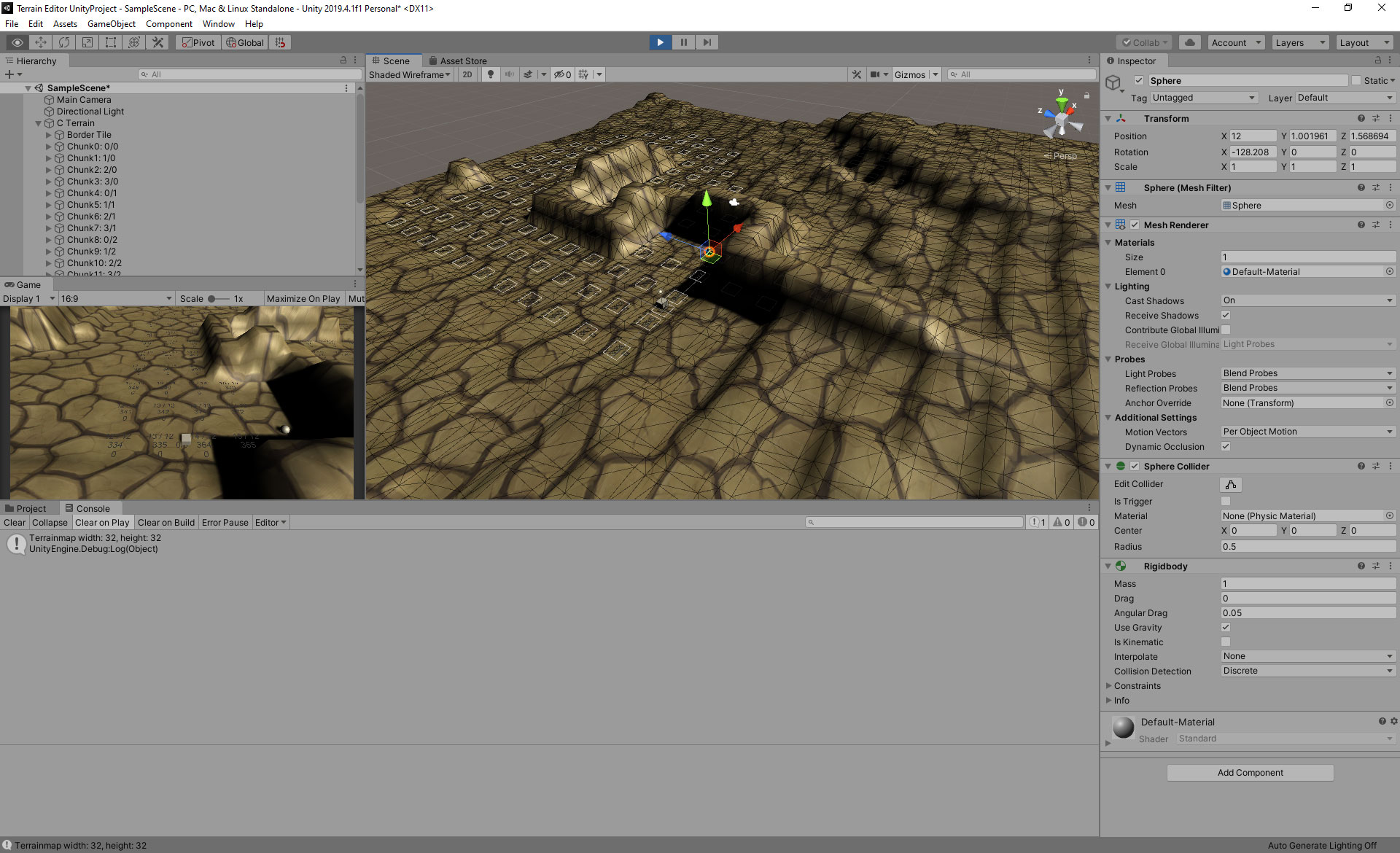Select the Scale tool

coord(87,42)
